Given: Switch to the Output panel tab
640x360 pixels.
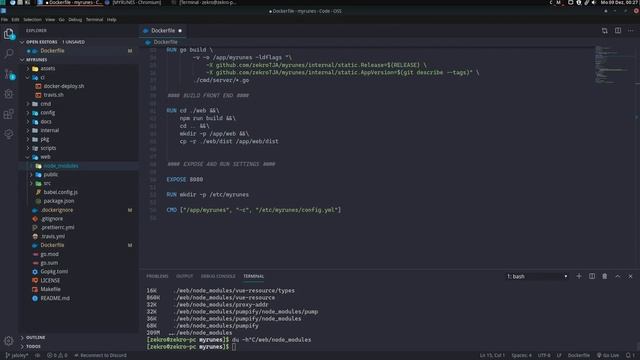Looking at the screenshot, I should (184, 276).
